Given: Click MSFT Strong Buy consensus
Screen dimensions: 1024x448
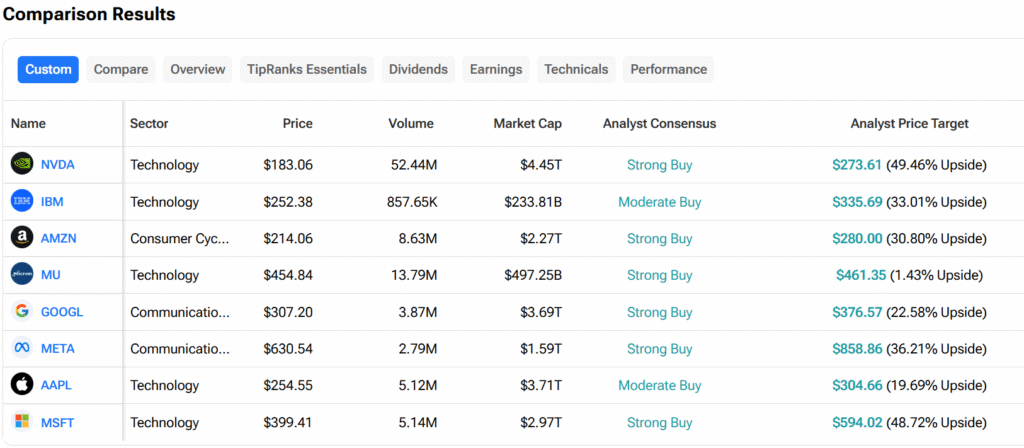Looking at the screenshot, I should pyautogui.click(x=660, y=423).
